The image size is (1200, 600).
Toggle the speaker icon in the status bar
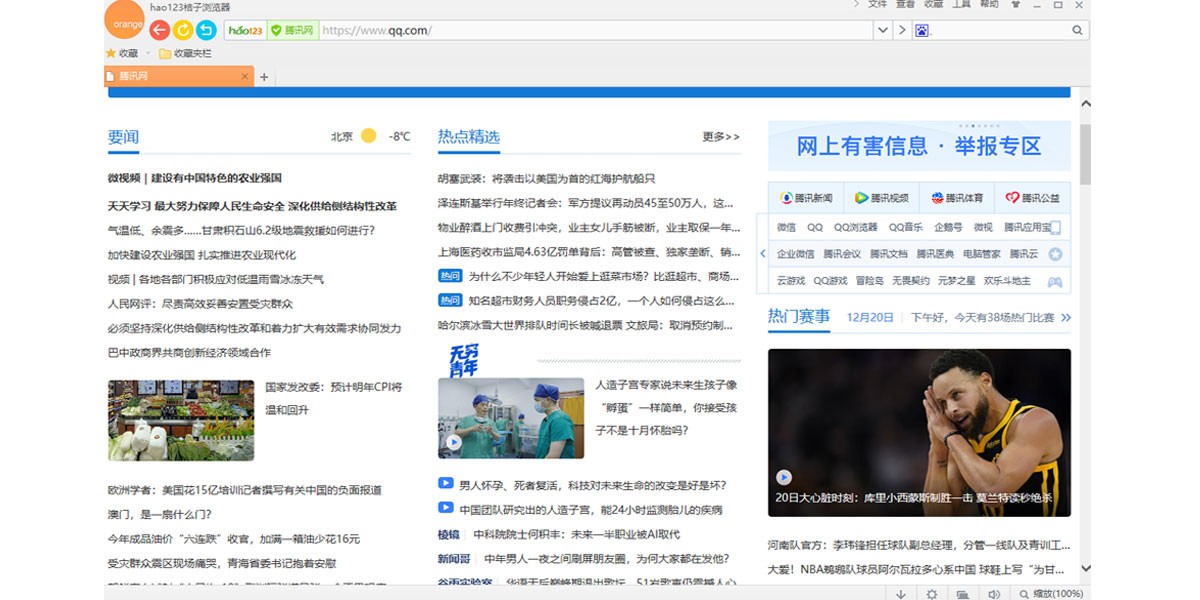click(x=993, y=593)
